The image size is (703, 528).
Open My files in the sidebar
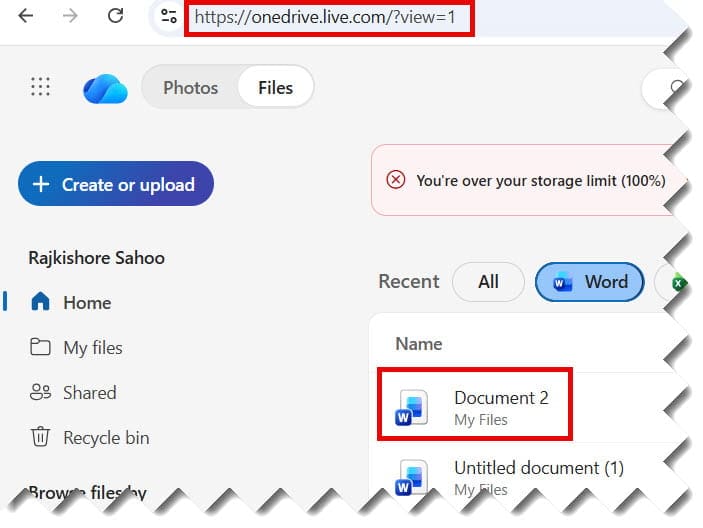click(93, 348)
